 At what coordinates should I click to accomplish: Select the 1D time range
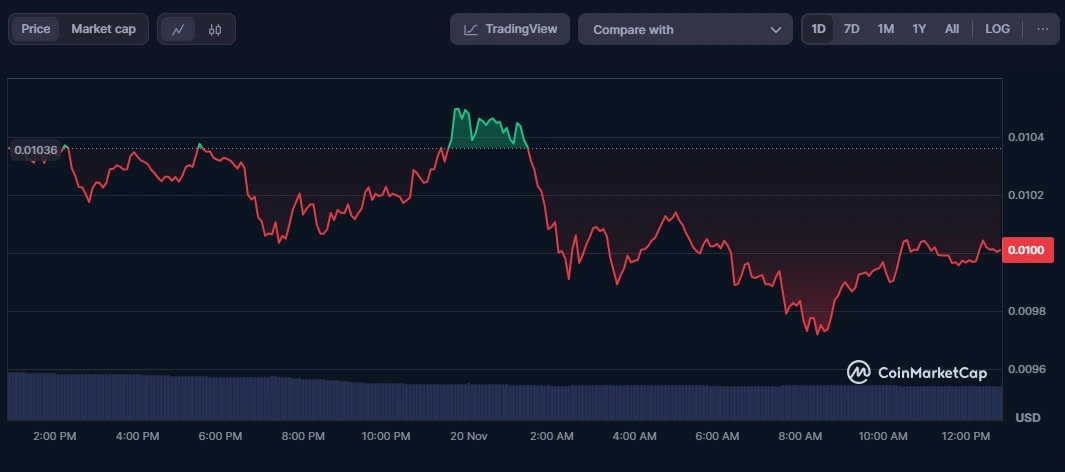coord(818,29)
